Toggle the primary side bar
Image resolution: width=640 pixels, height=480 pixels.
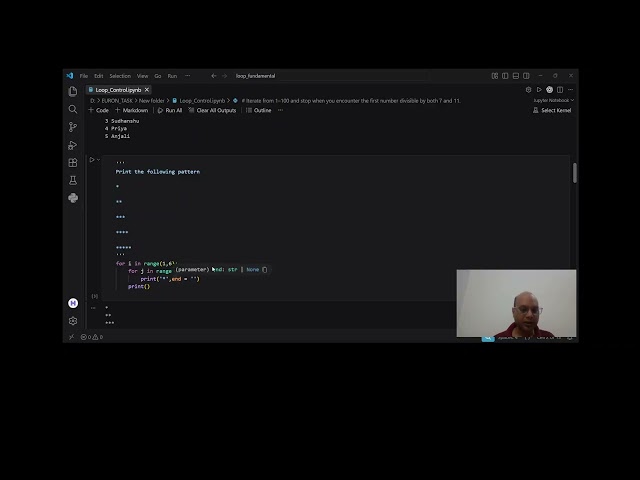pyautogui.click(x=505, y=76)
